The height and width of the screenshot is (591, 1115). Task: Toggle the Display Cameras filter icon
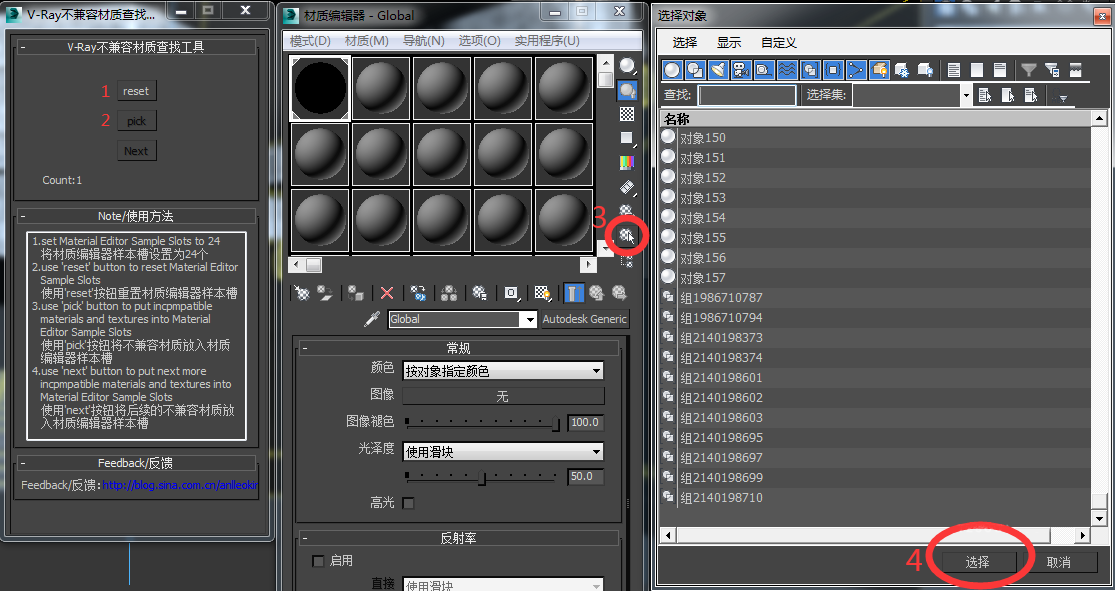tap(741, 70)
